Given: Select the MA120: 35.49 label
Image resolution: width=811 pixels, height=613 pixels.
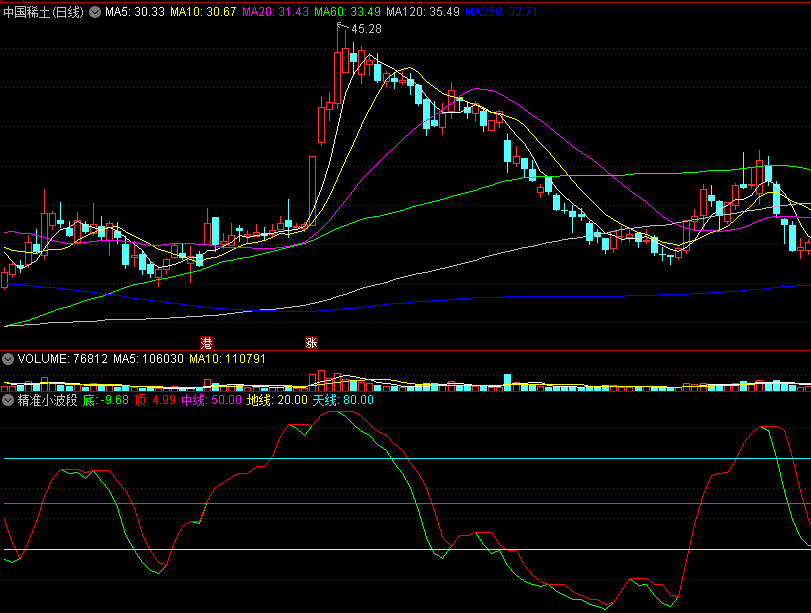Looking at the screenshot, I should pos(423,12).
